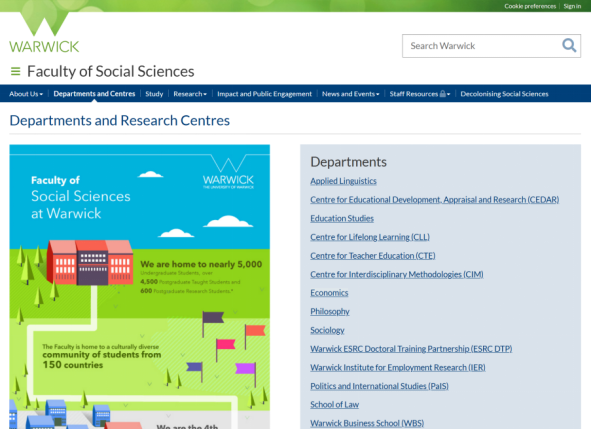Screen dimensions: 591x429
Task: Expand the News and Events dropdown
Action: (351, 94)
